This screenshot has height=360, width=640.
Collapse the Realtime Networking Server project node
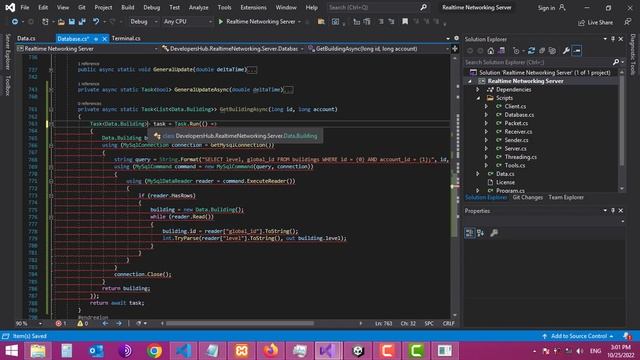tap(470, 81)
